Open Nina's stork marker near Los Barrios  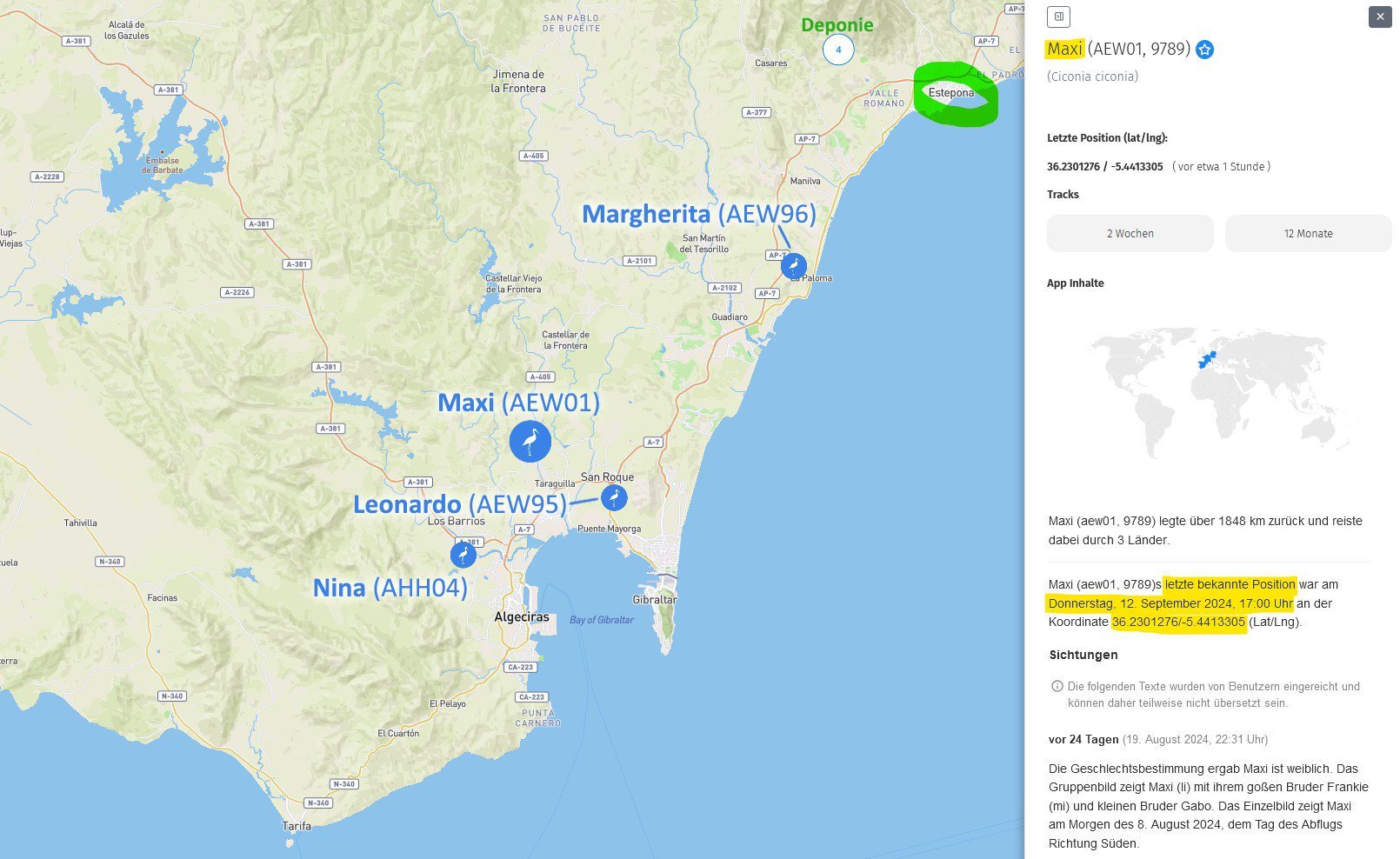point(463,555)
